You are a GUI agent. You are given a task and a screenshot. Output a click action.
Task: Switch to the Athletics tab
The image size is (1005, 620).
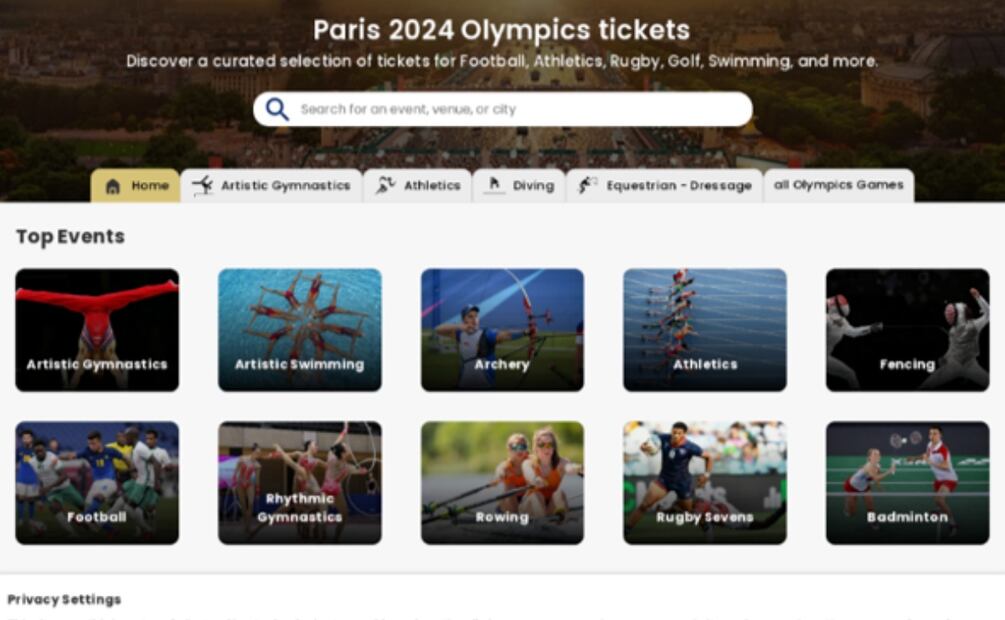click(x=418, y=185)
